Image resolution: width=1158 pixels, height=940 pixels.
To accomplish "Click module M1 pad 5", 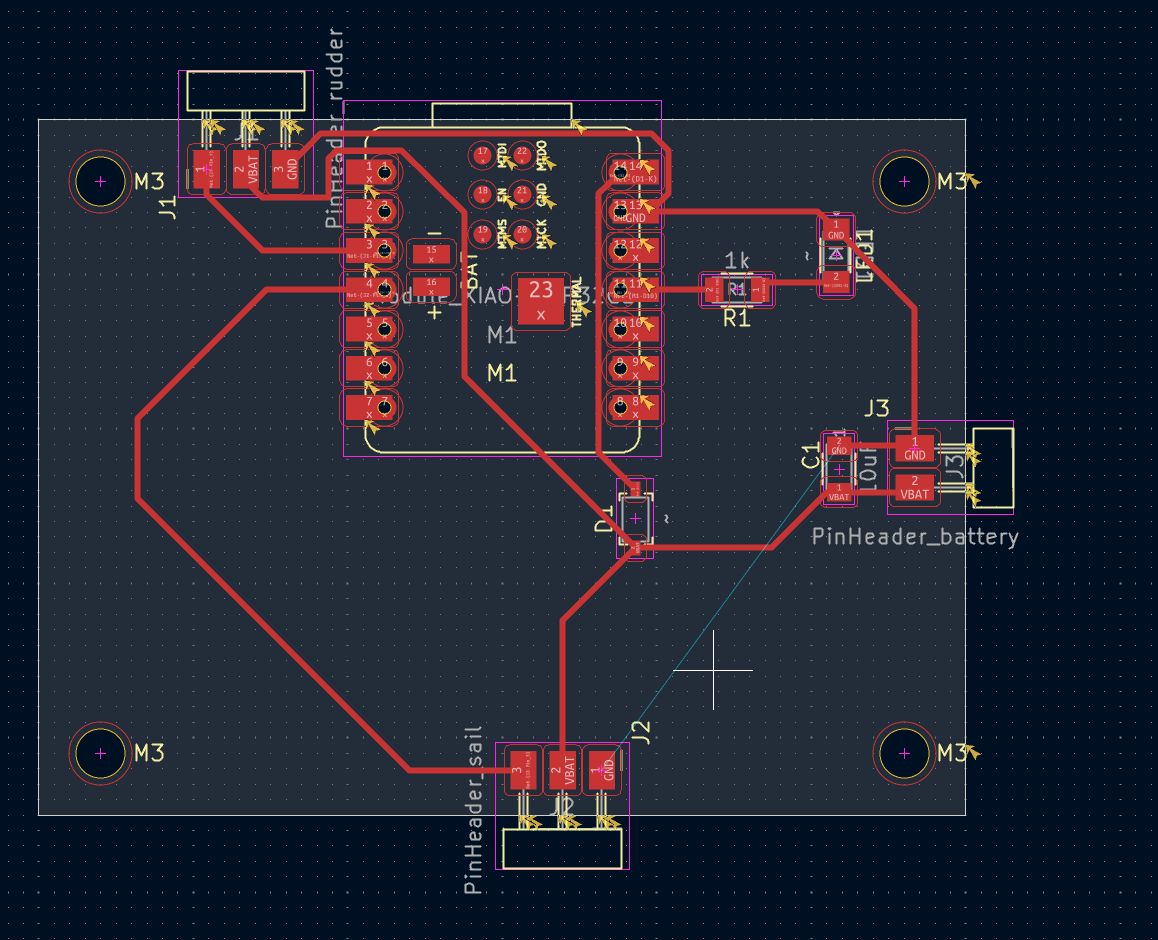I will point(371,329).
